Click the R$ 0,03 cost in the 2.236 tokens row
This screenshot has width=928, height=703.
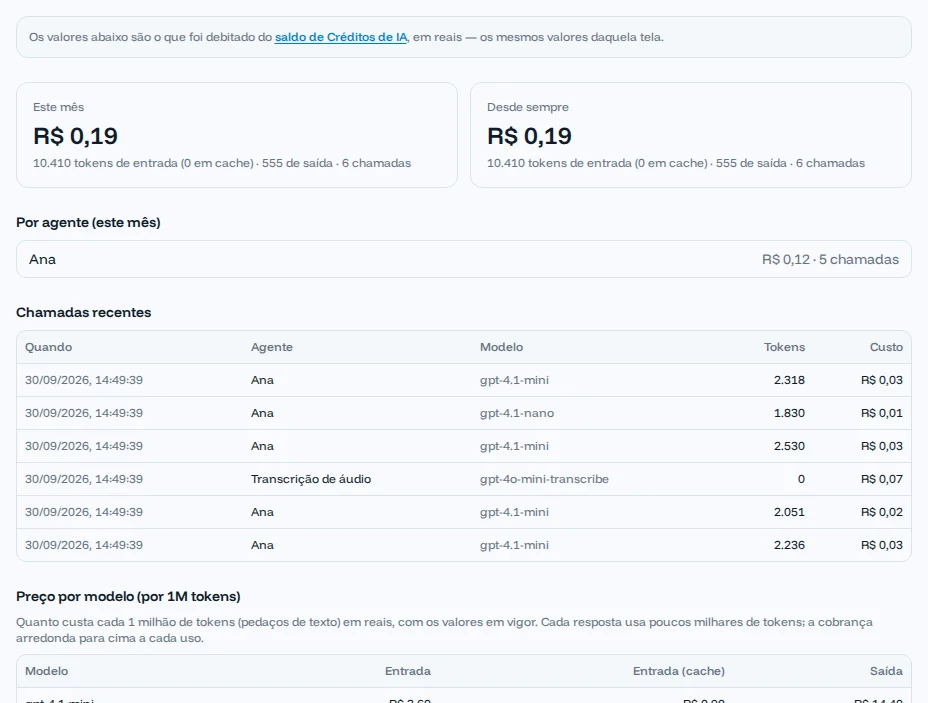pos(882,546)
